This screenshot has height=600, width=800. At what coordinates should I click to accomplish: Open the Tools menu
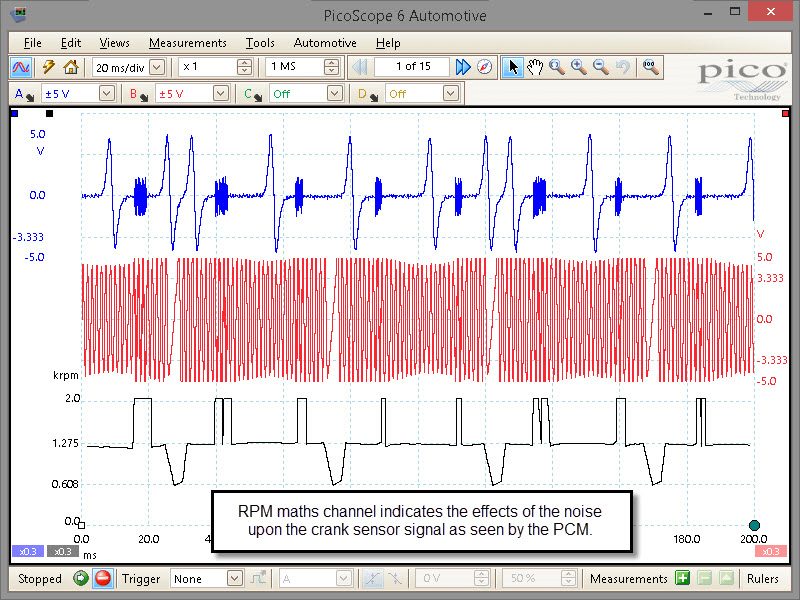(260, 43)
